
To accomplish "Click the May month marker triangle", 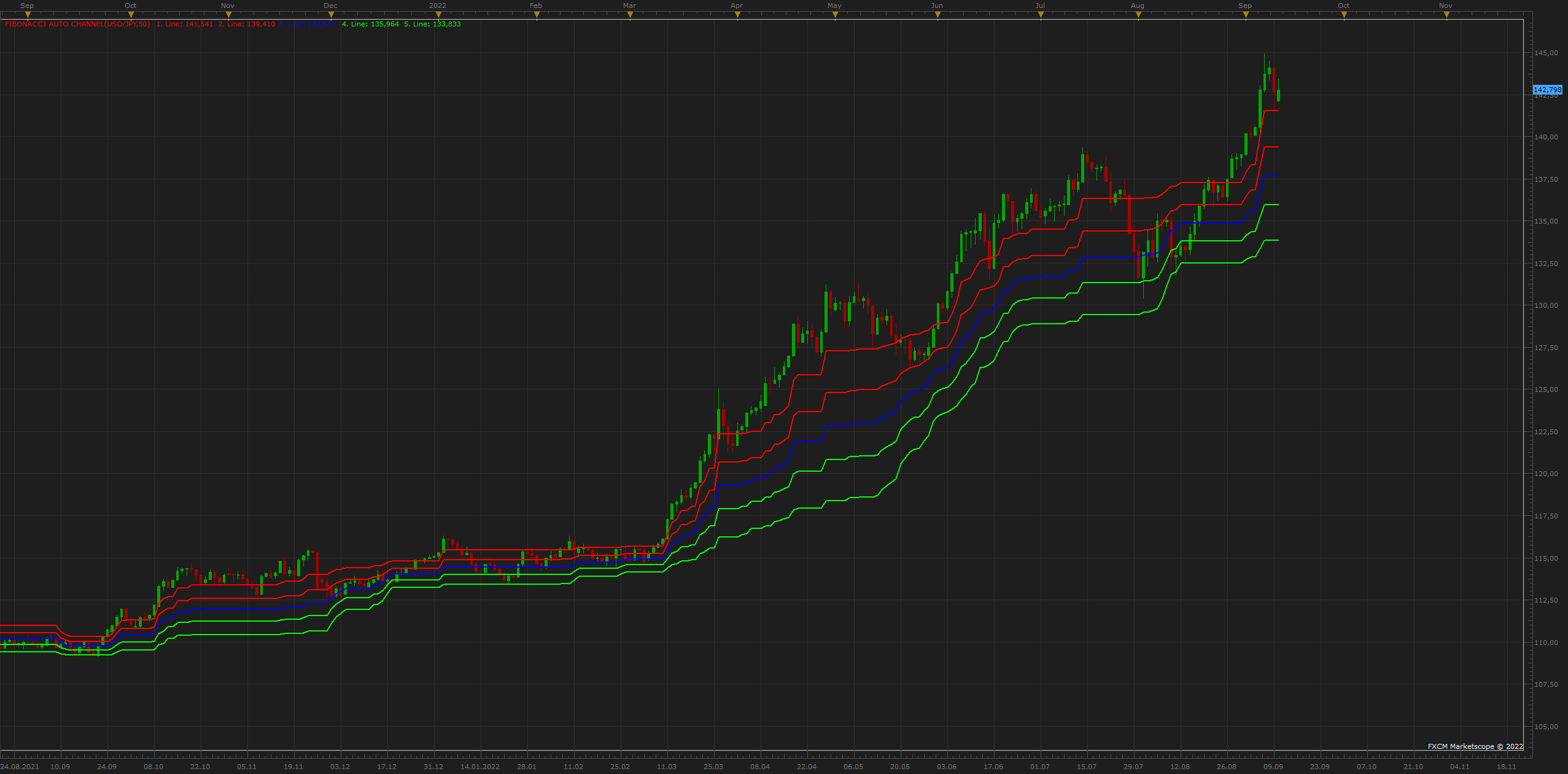I will 835,15.
